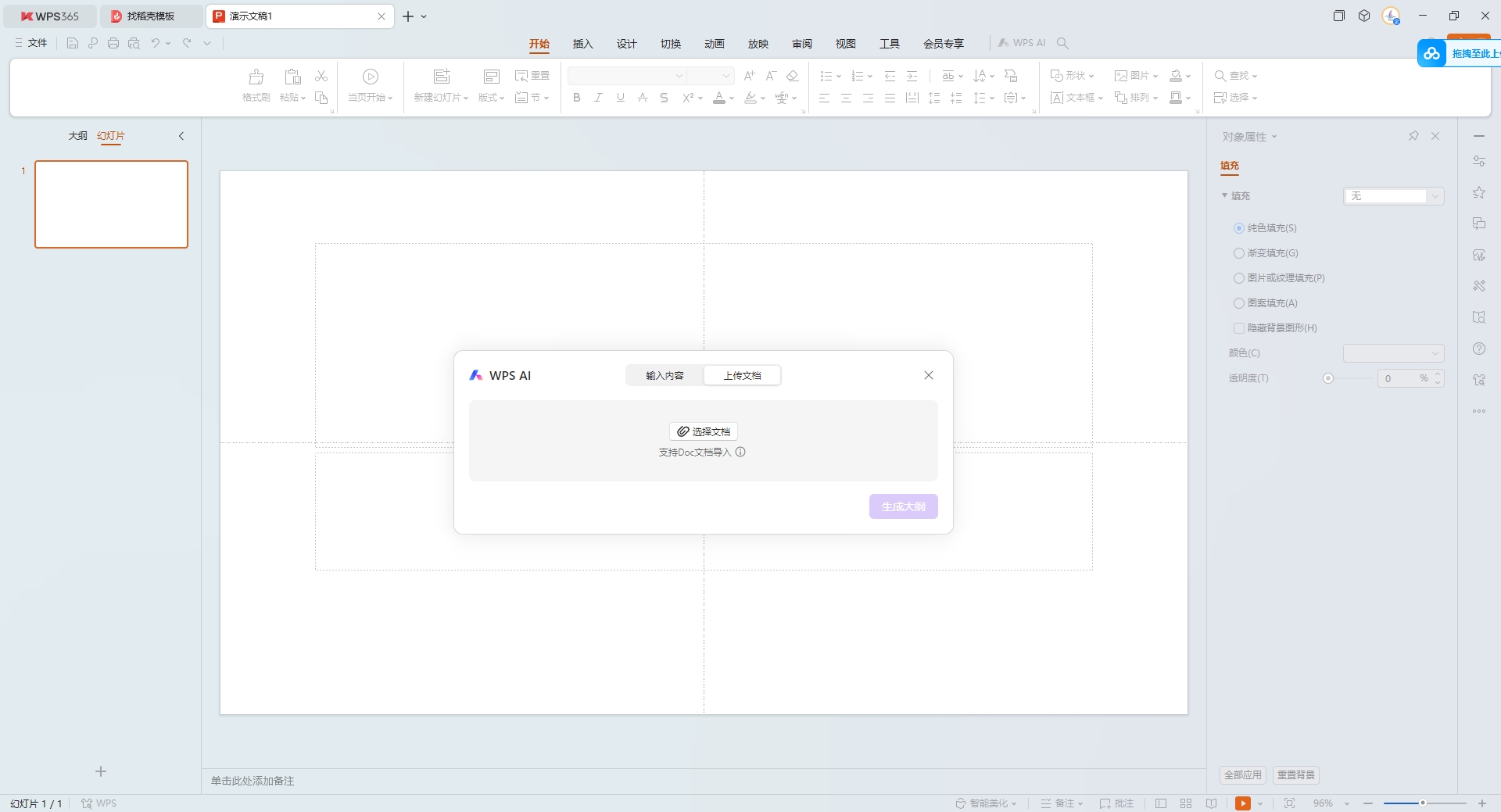The width and height of the screenshot is (1501, 812).
Task: Click the search magnifier next to WPS AI
Action: 1062,43
